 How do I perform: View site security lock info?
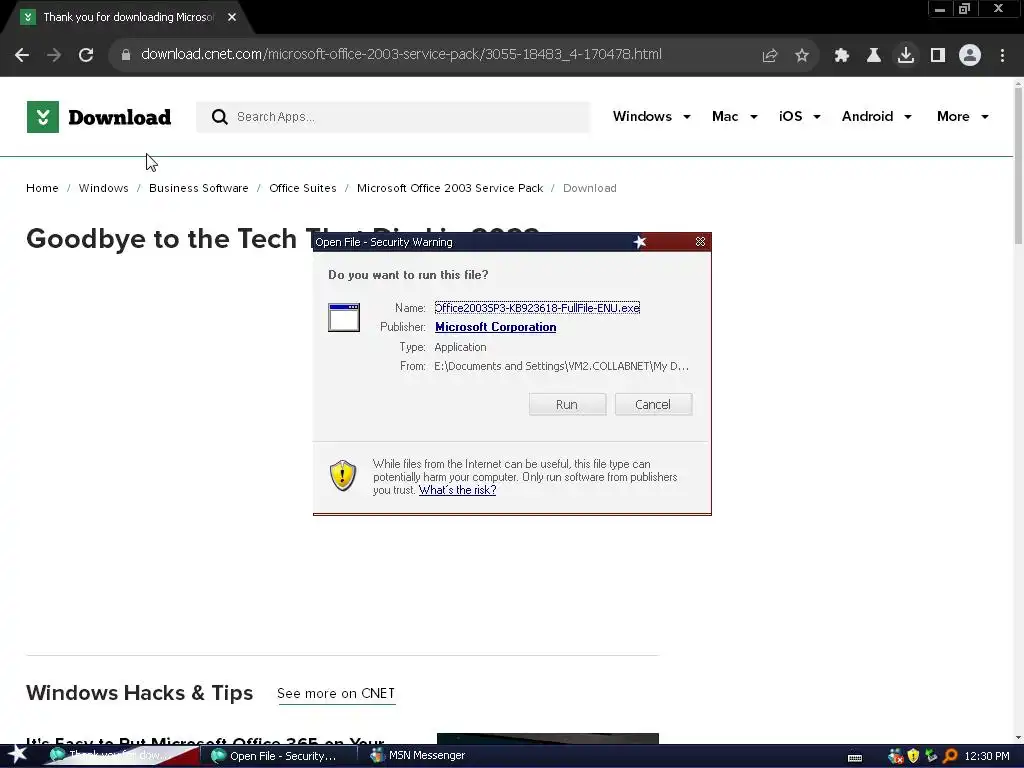[126, 55]
